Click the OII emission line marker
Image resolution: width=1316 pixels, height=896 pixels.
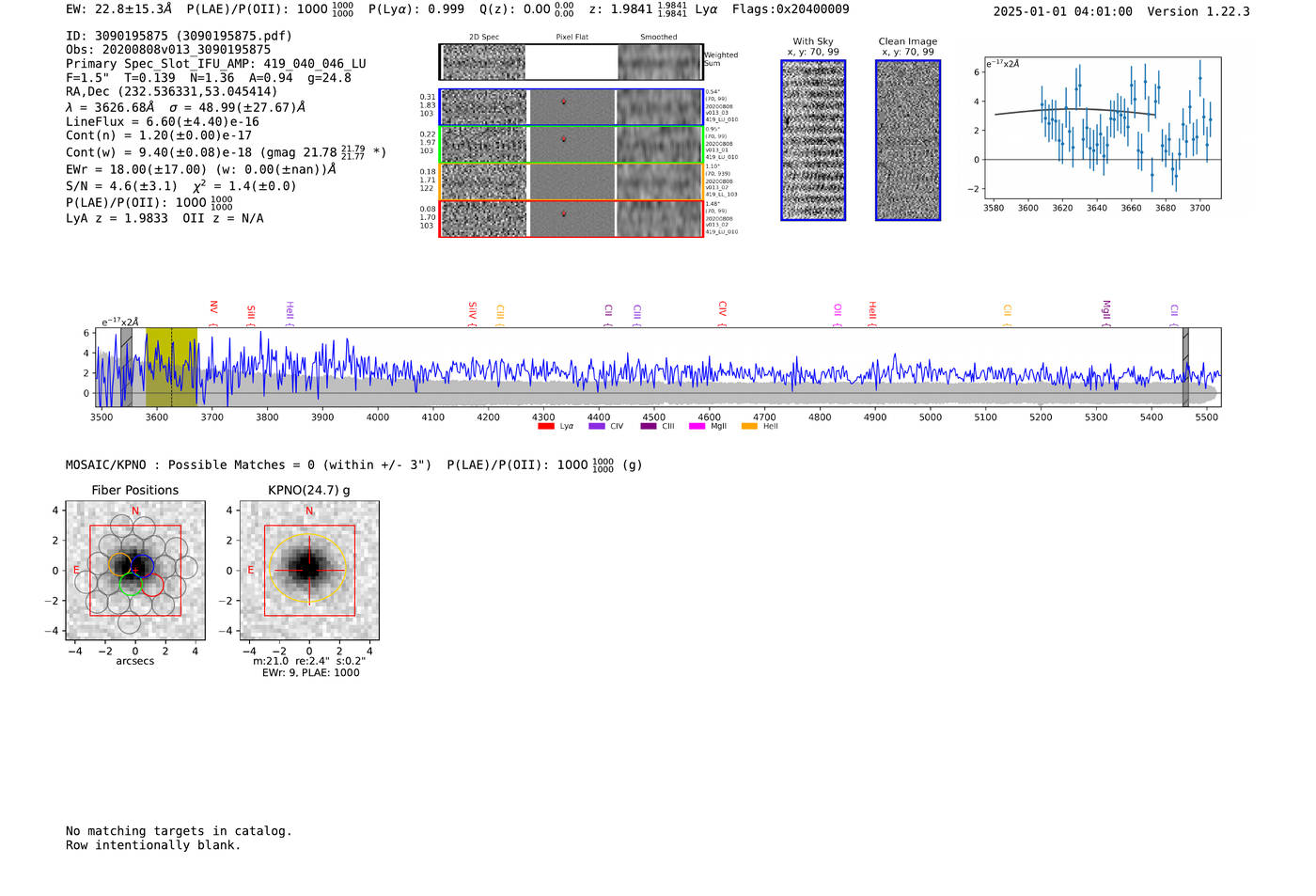838,311
